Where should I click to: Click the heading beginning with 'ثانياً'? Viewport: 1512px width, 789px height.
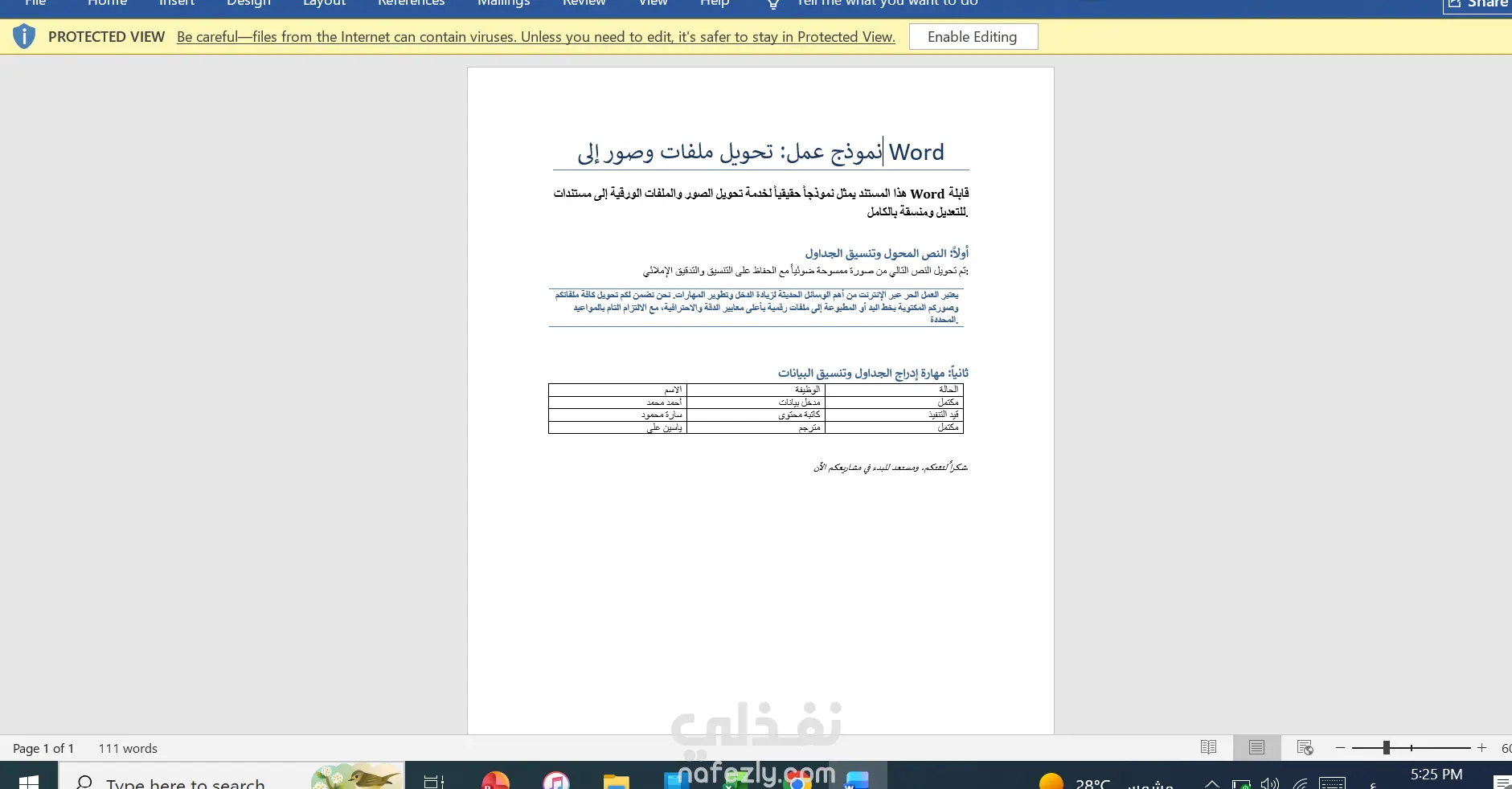[x=873, y=373]
